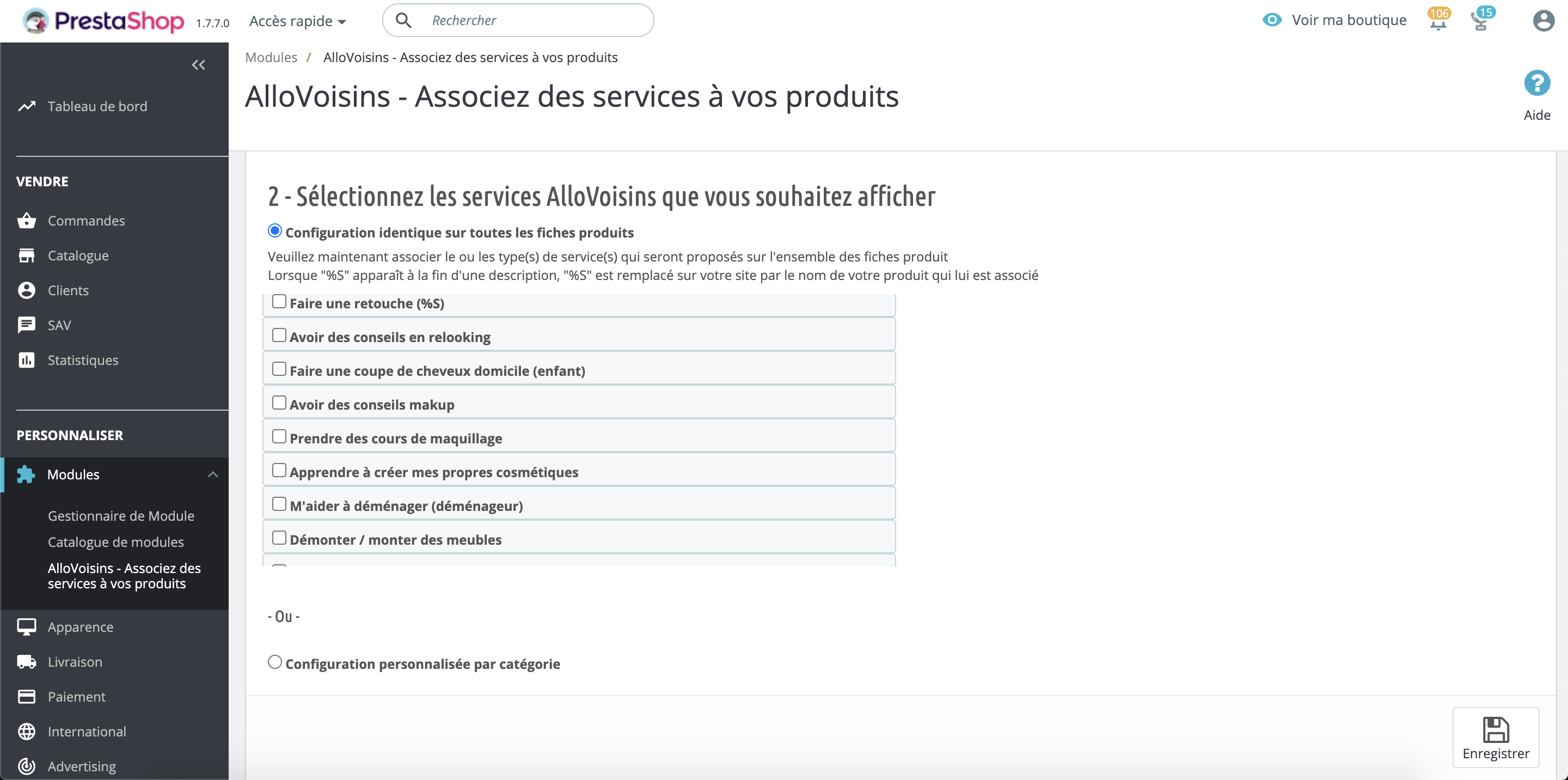Click the 1.7.7.0 version number
1568x780 pixels.
[x=212, y=23]
